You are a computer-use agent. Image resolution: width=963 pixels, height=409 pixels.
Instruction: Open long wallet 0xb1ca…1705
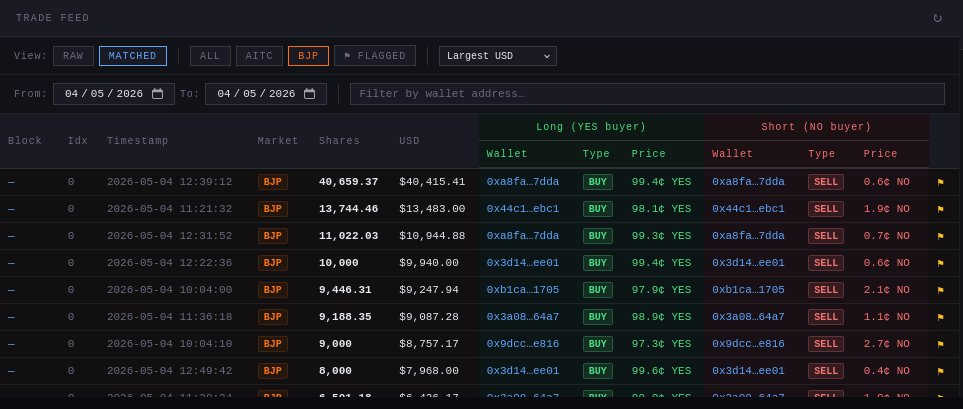tap(523, 290)
